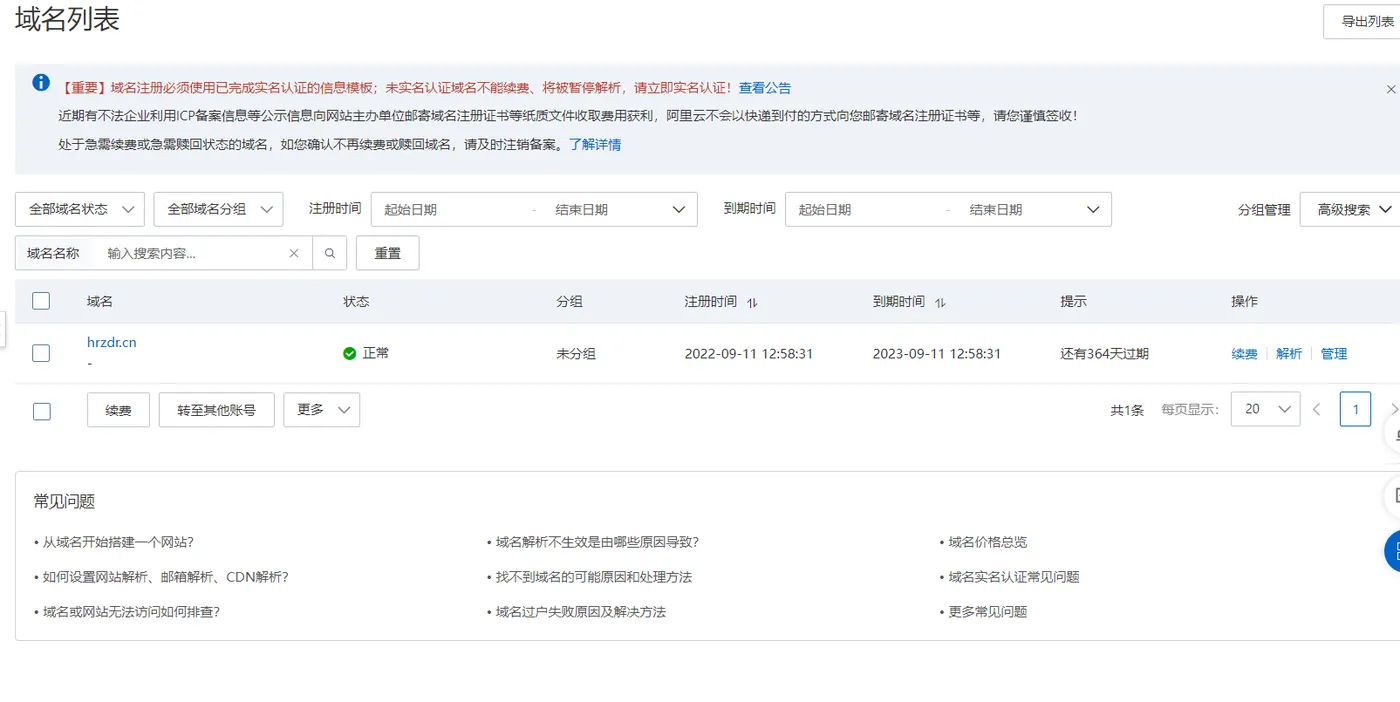Open the blue floating side widget
The height and width of the screenshot is (702, 1400).
pyautogui.click(x=1392, y=552)
